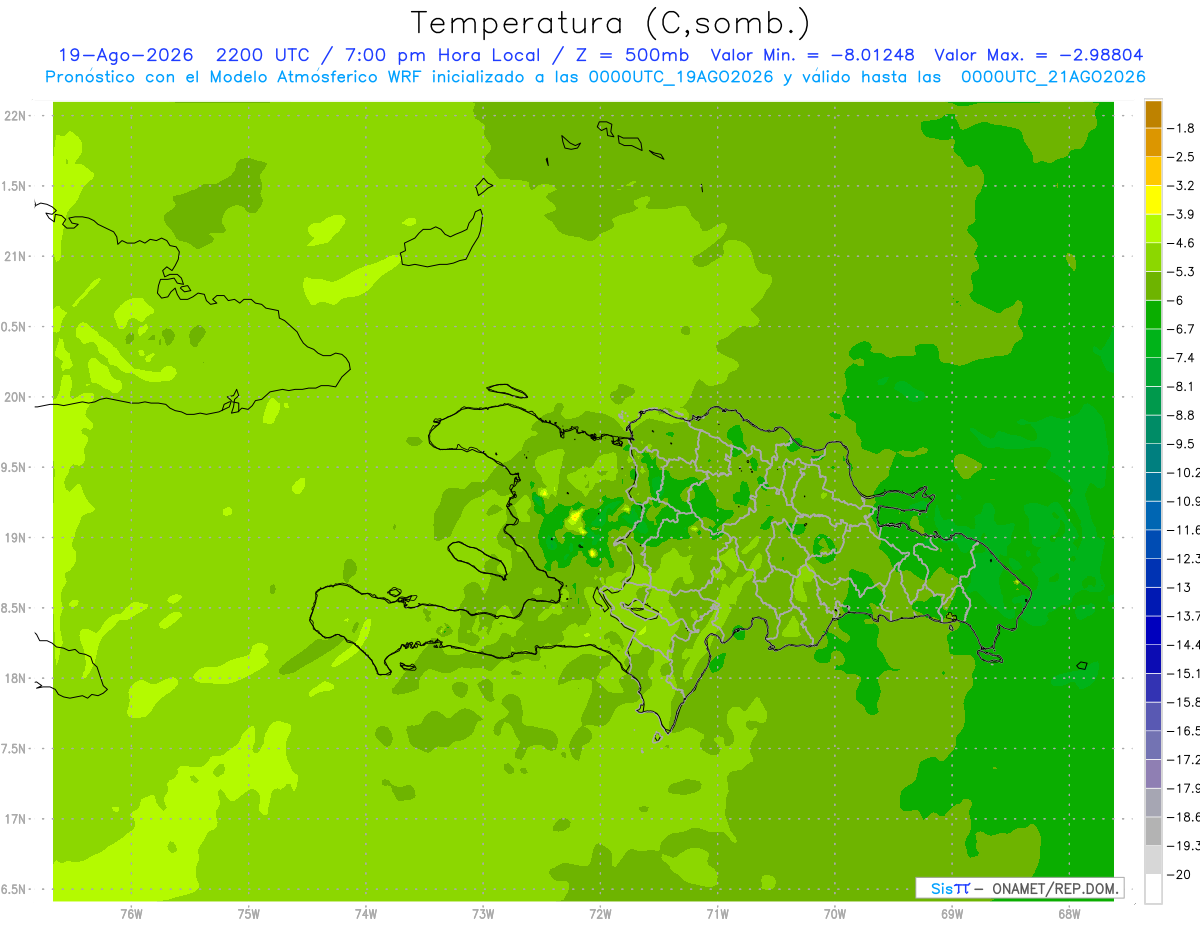This screenshot has width=1200, height=927.
Task: Click the "73W" longitude axis label
Action: pos(483,913)
